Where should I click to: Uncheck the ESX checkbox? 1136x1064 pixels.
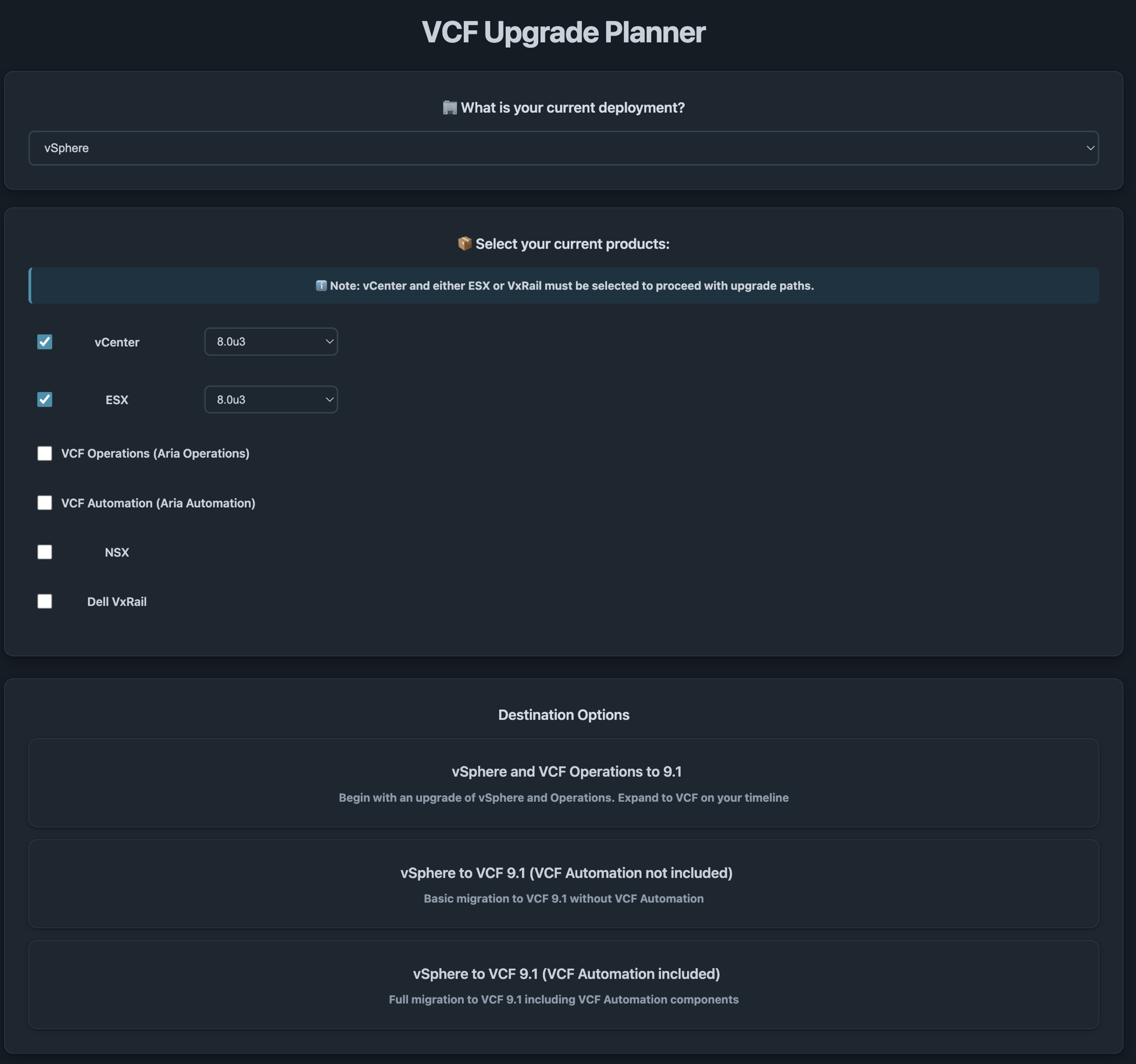45,399
